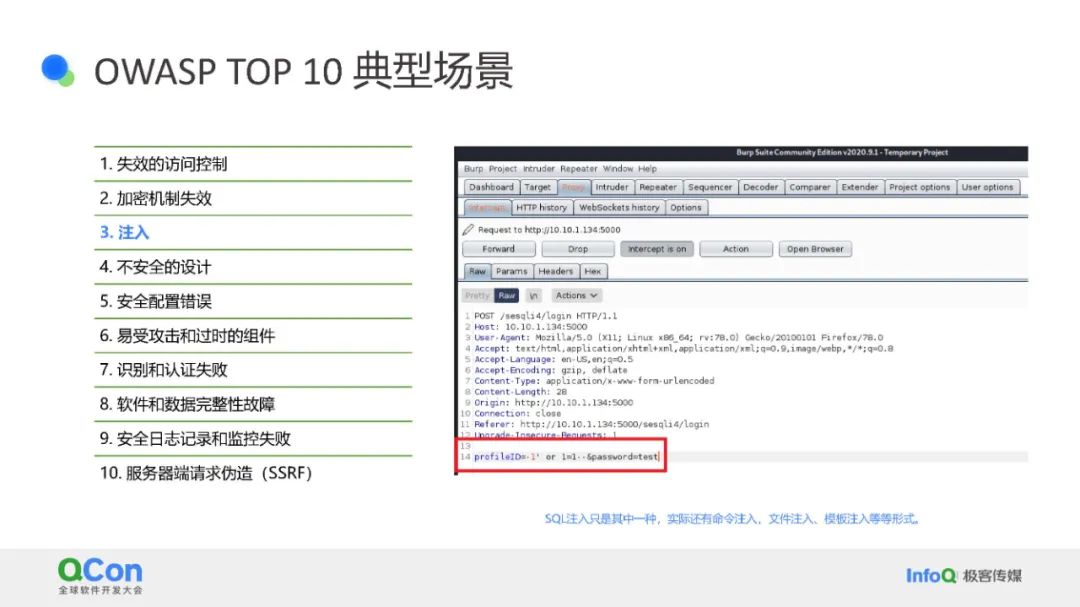Click the Connection: close line
The width and height of the screenshot is (1080, 607).
click(517, 413)
